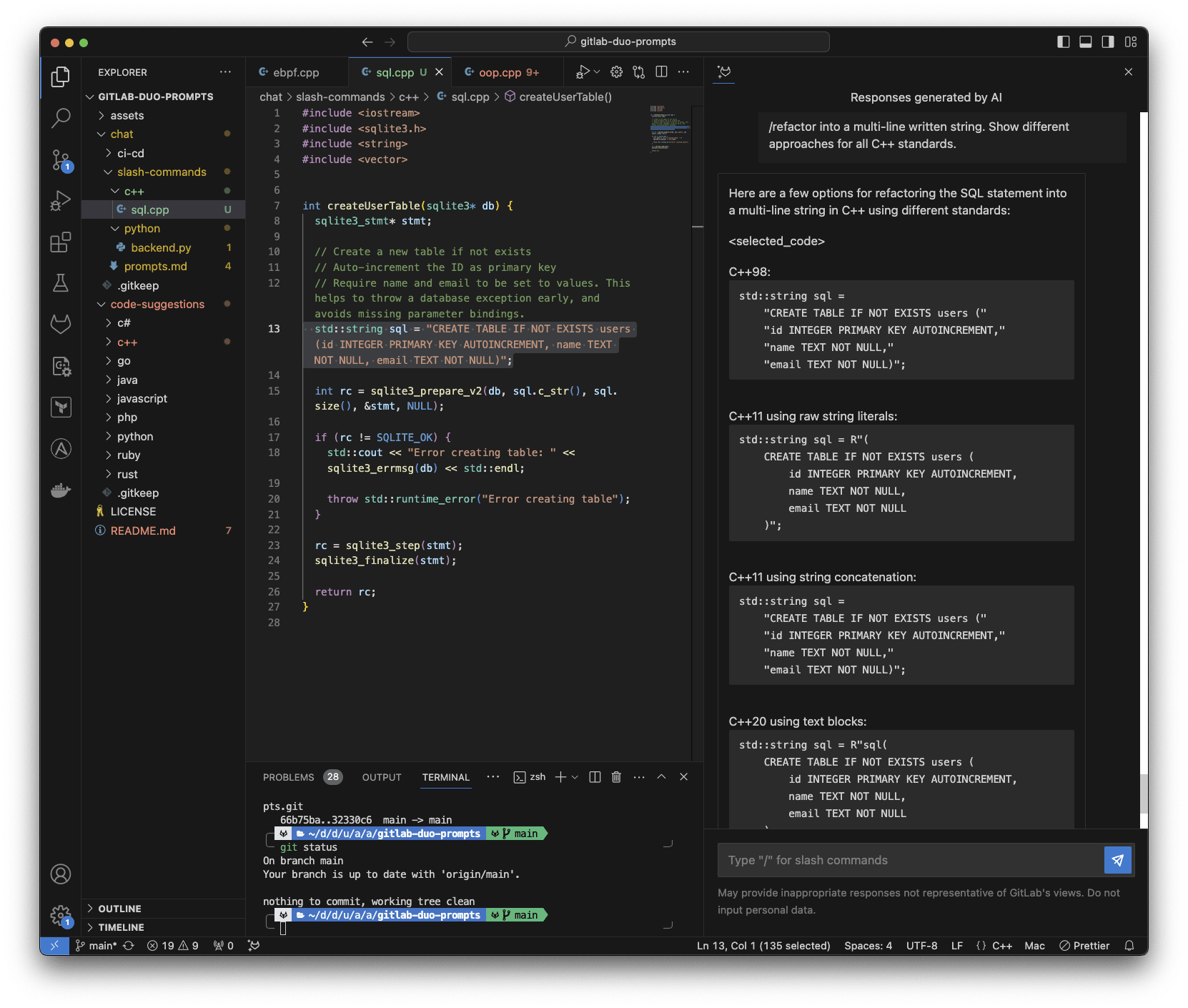
Task: Open the Source Control view in activity bar
Action: tap(61, 161)
